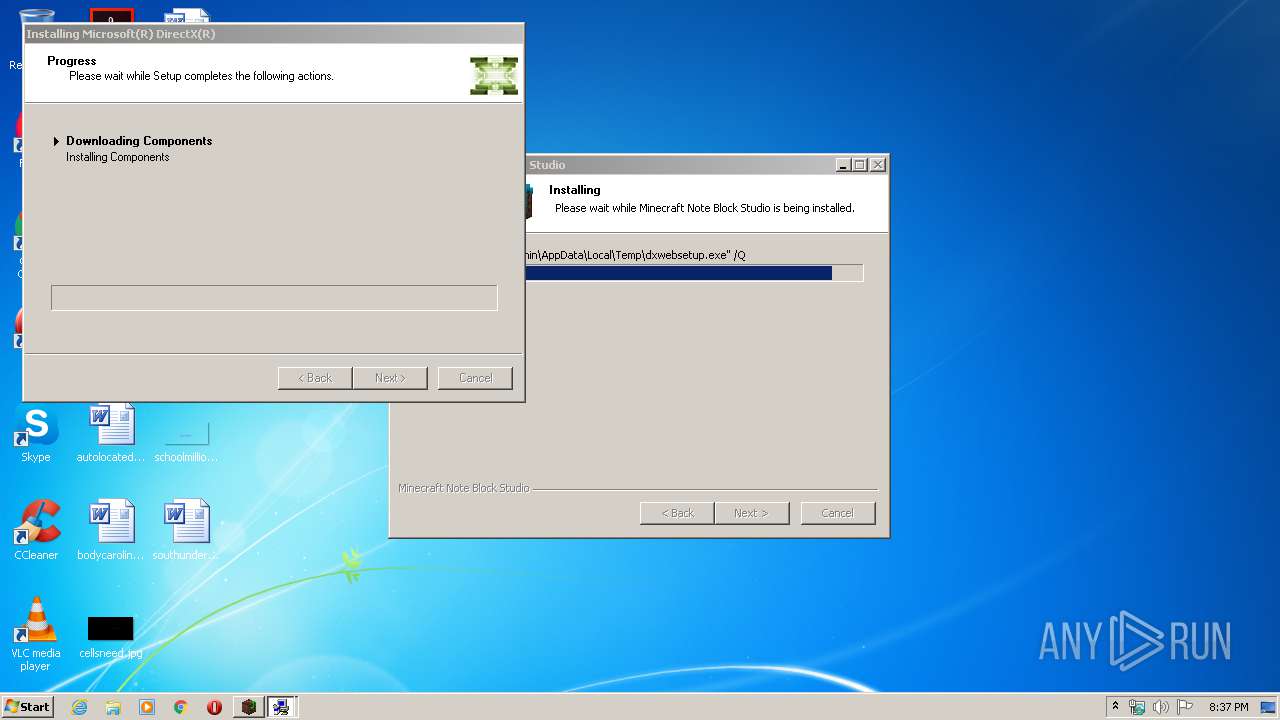This screenshot has width=1280, height=720.
Task: Click disabled Back button in DirectX setup
Action: [314, 378]
